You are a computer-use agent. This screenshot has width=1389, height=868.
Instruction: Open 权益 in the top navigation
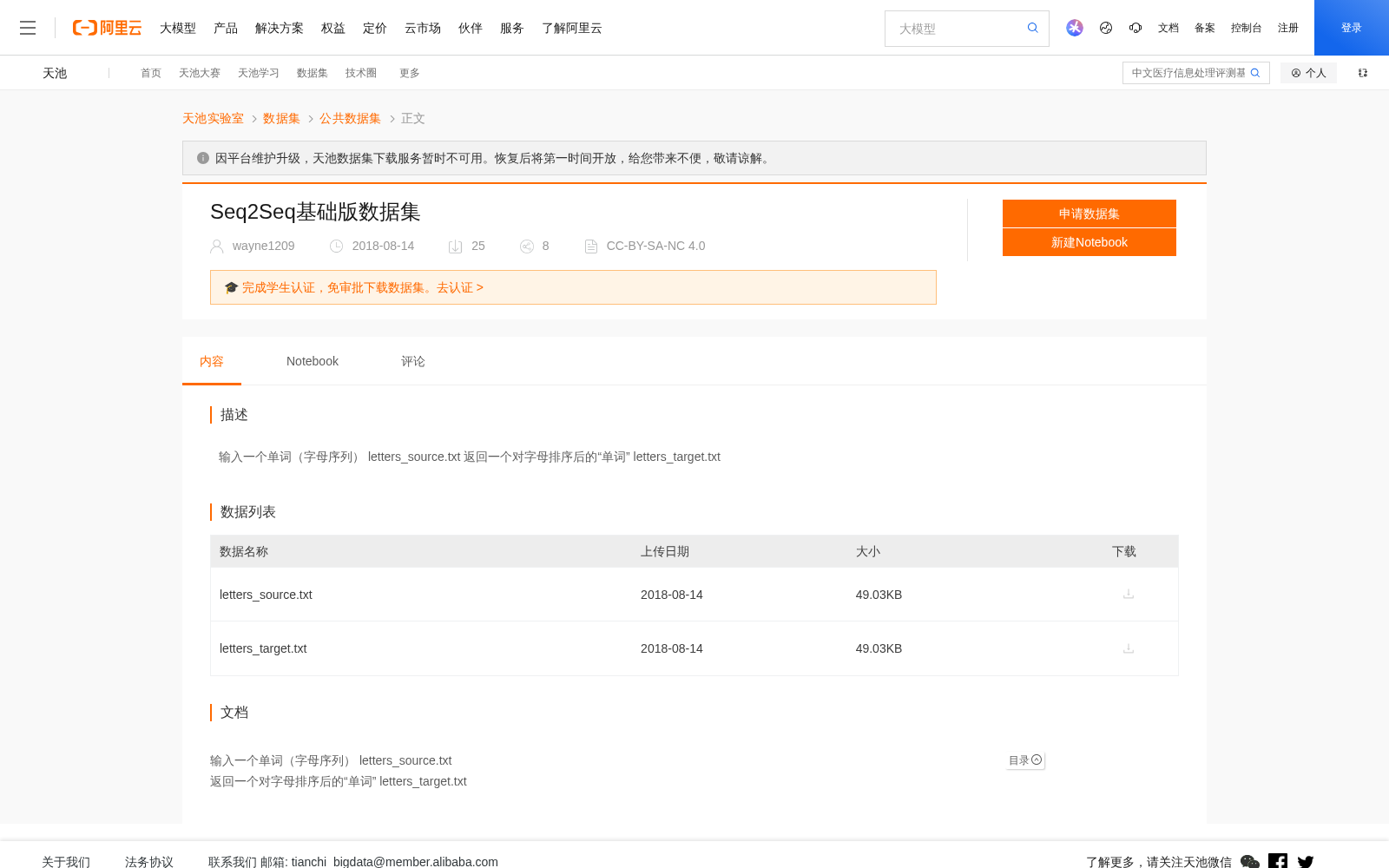tap(333, 28)
